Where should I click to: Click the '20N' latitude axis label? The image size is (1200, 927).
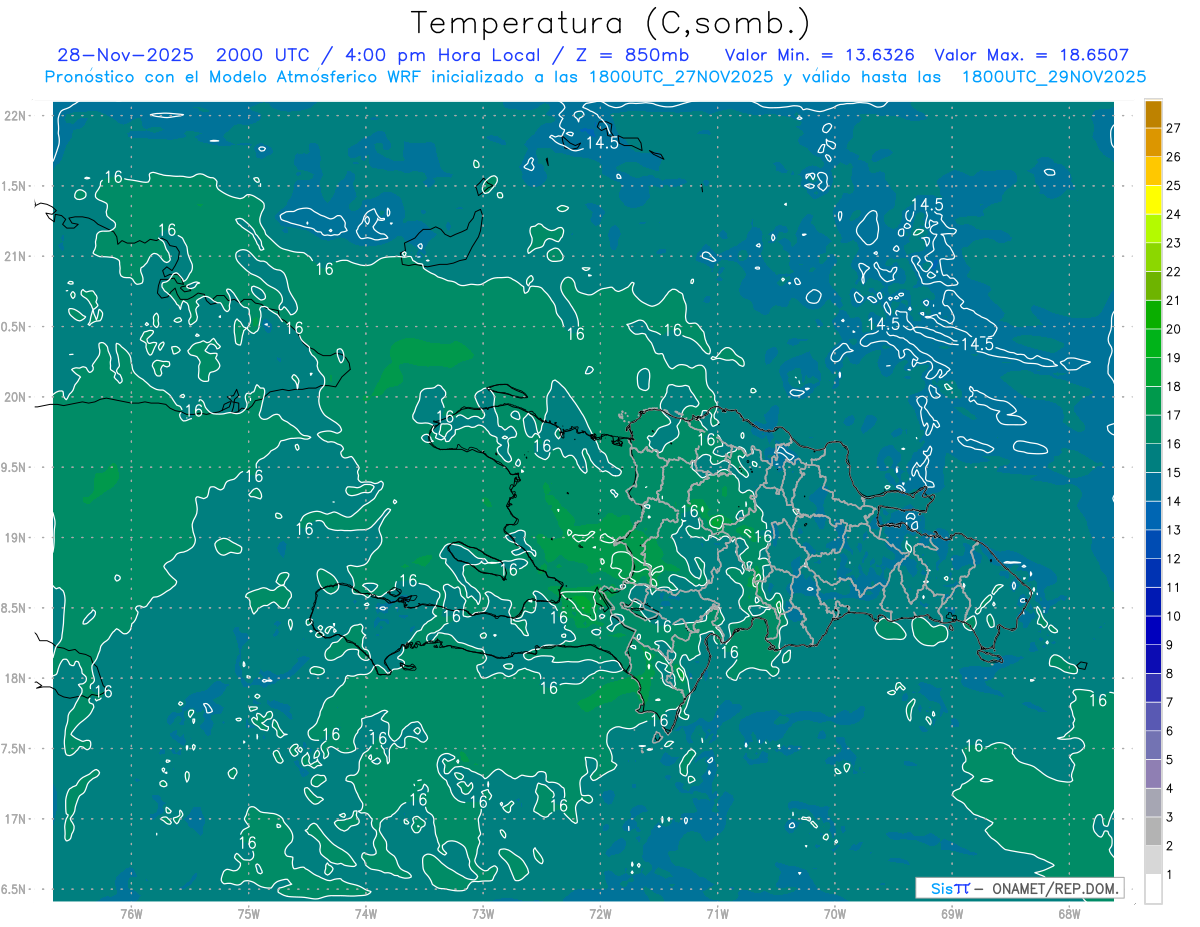(15, 397)
